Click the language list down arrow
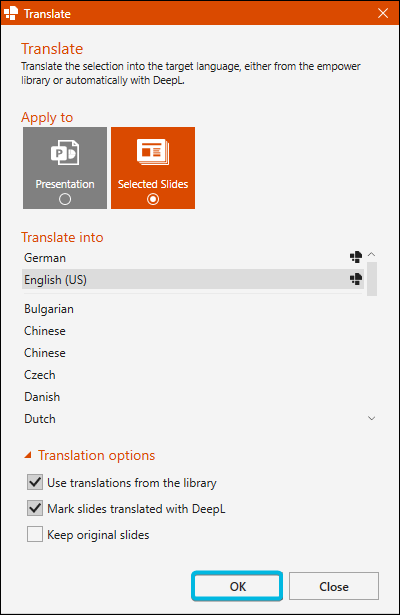 coord(371,418)
